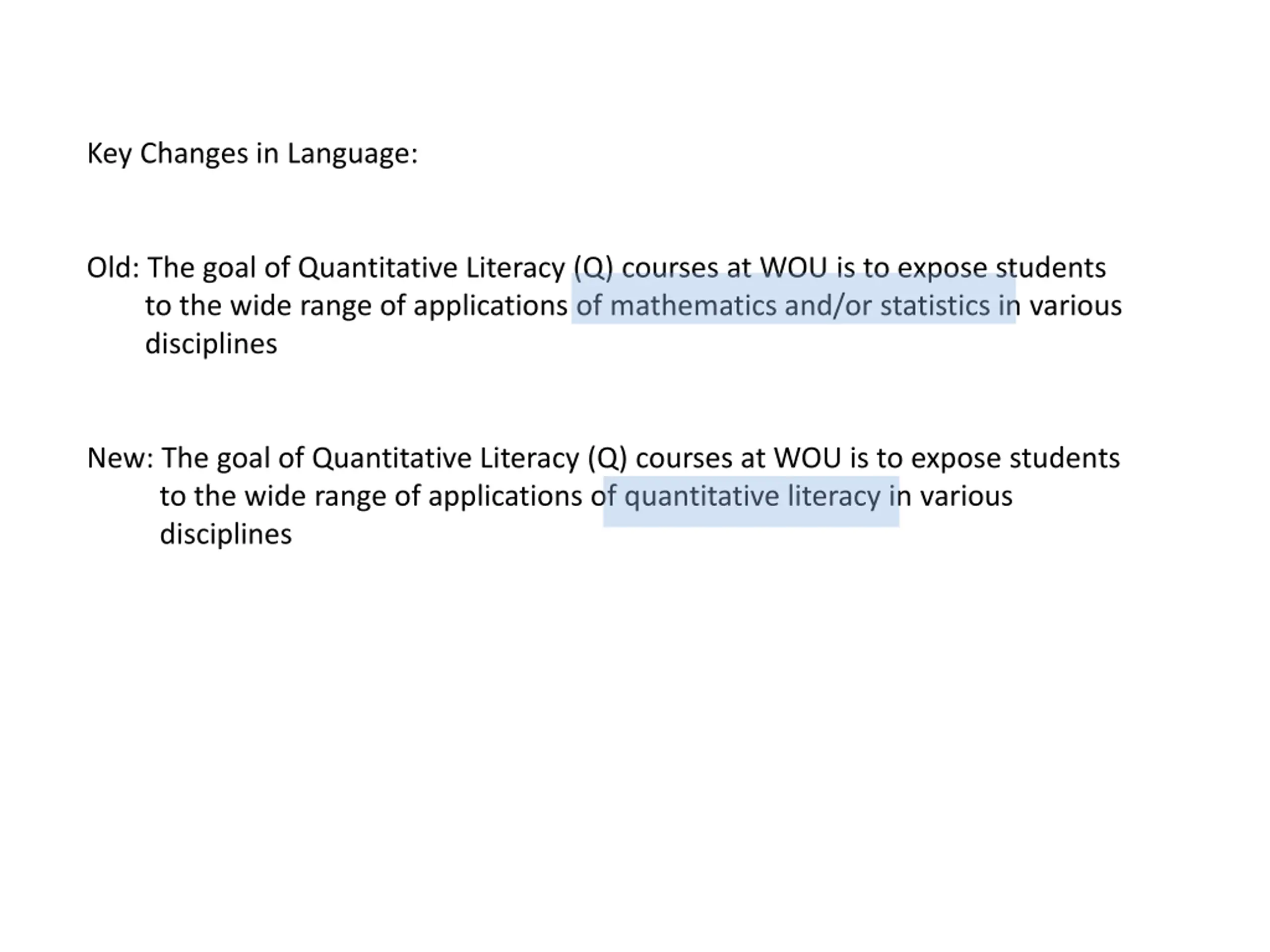Click the "New:" label
The width and height of the screenshot is (1270, 952).
(120, 459)
